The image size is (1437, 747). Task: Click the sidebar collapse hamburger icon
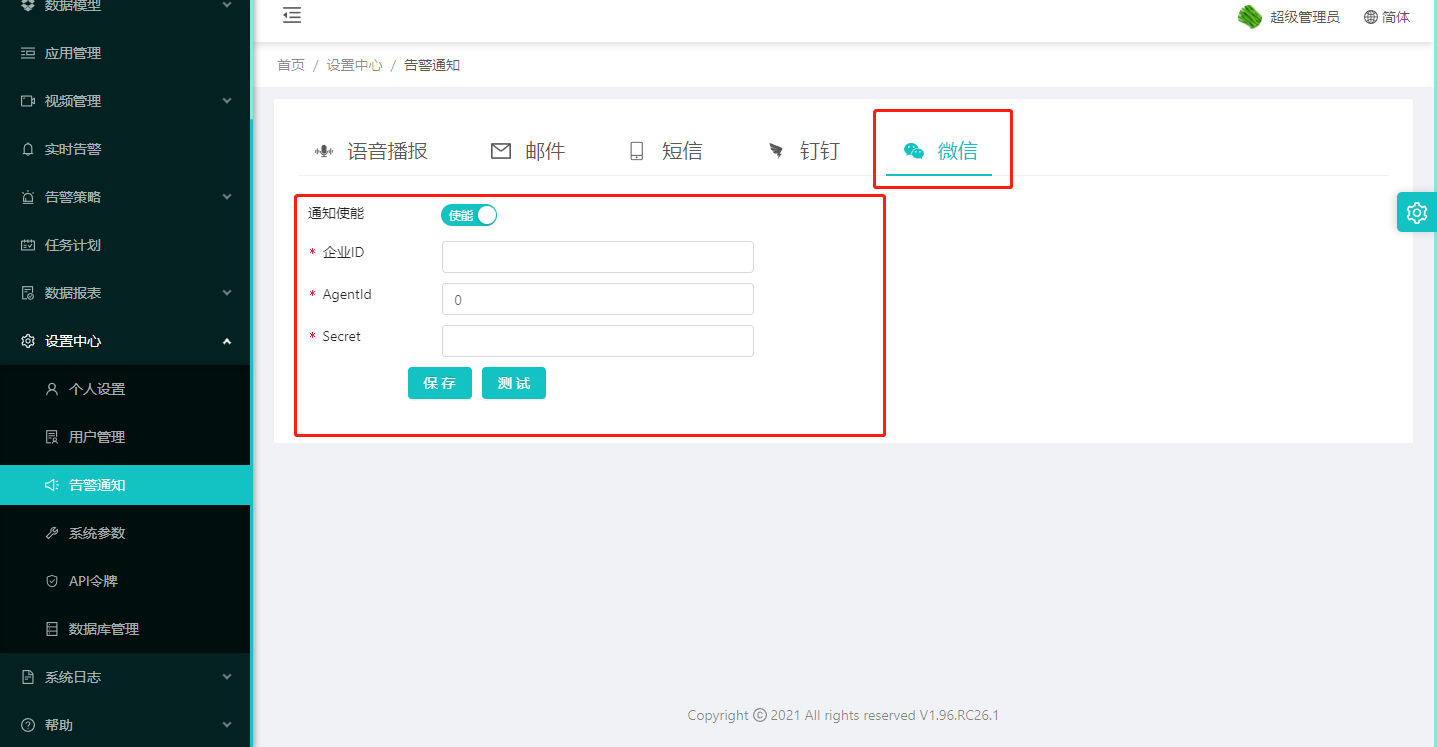point(292,15)
